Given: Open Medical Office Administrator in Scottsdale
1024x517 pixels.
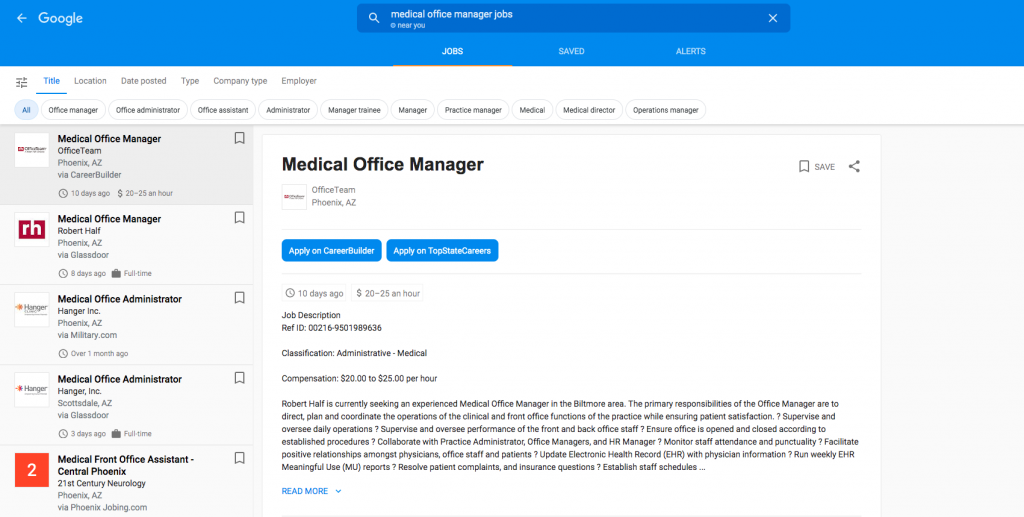Looking at the screenshot, I should tap(120, 379).
